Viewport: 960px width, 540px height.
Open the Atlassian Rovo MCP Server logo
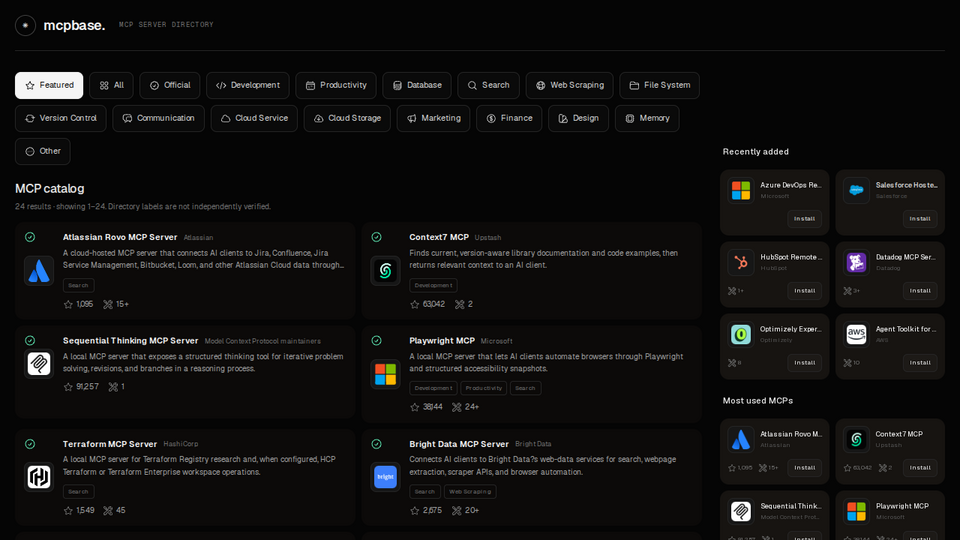(x=39, y=271)
